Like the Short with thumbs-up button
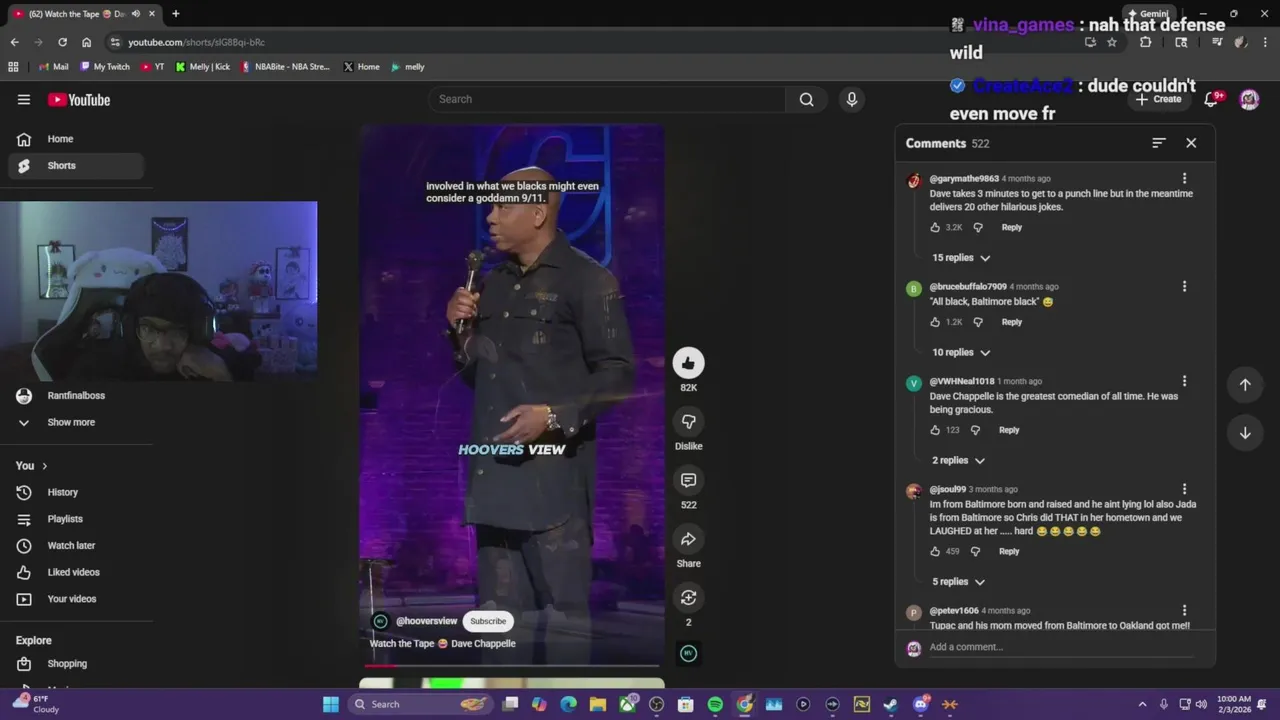 point(688,363)
